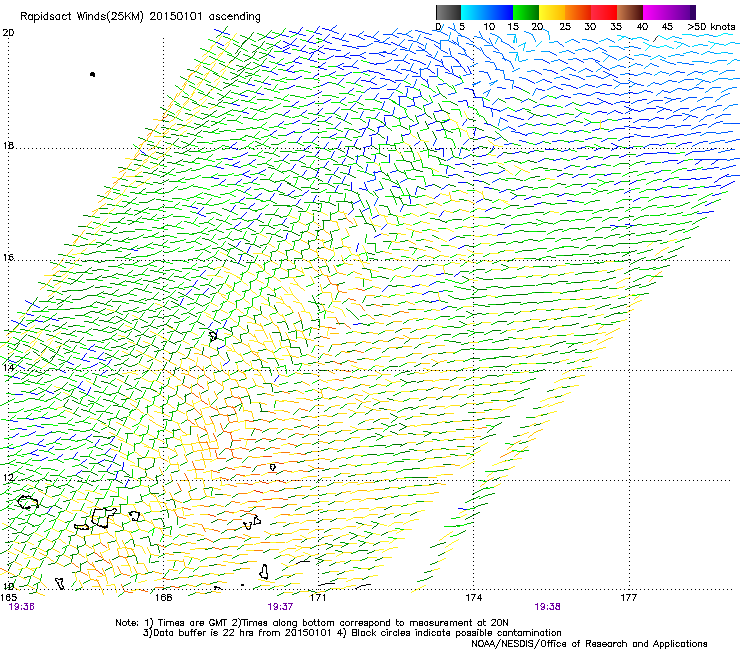Screen dimensions: 740x650
Task: Click the latitude axis label '16'
Action: (x=8, y=258)
